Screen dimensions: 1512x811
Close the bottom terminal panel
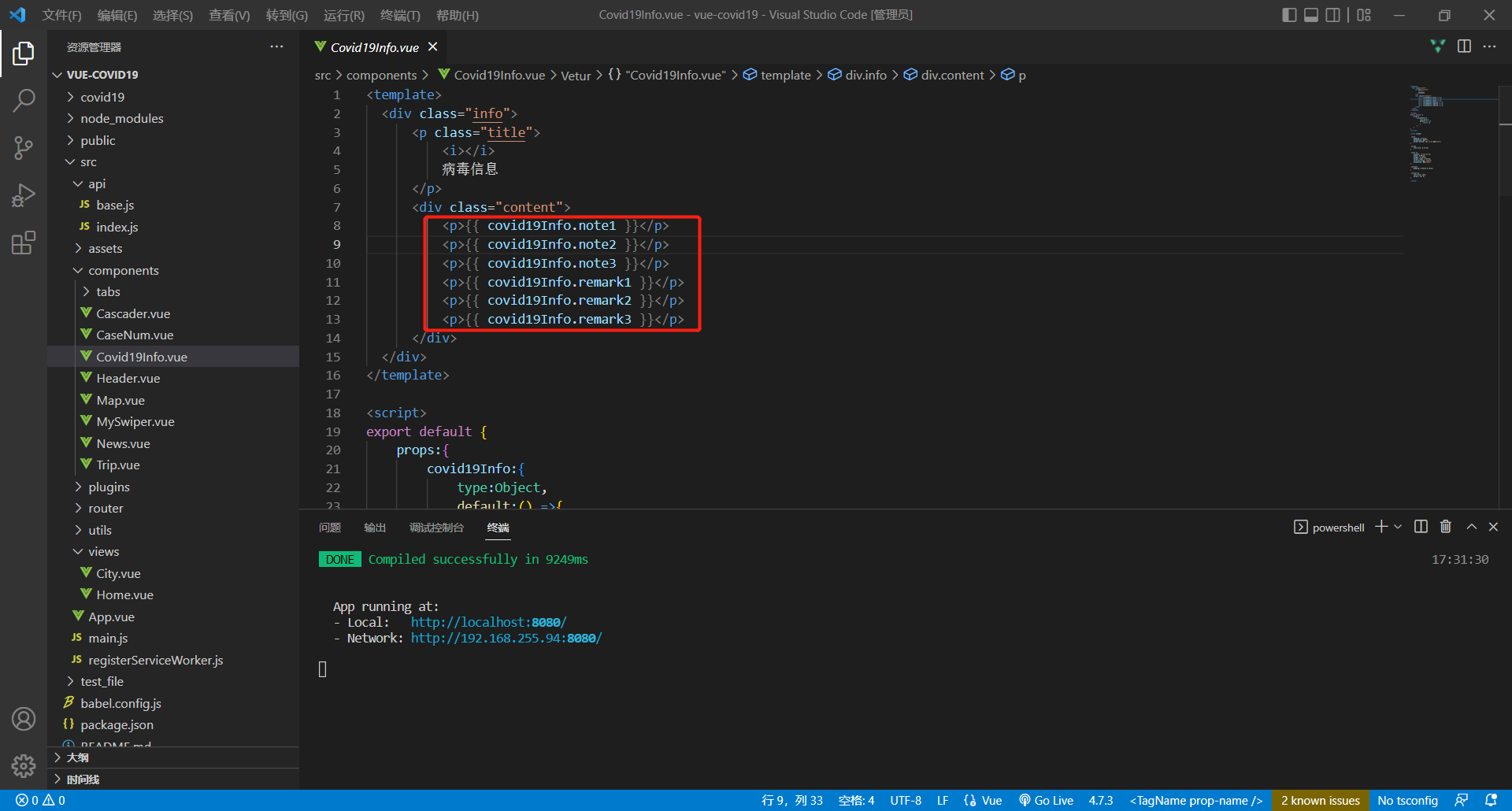[1494, 527]
